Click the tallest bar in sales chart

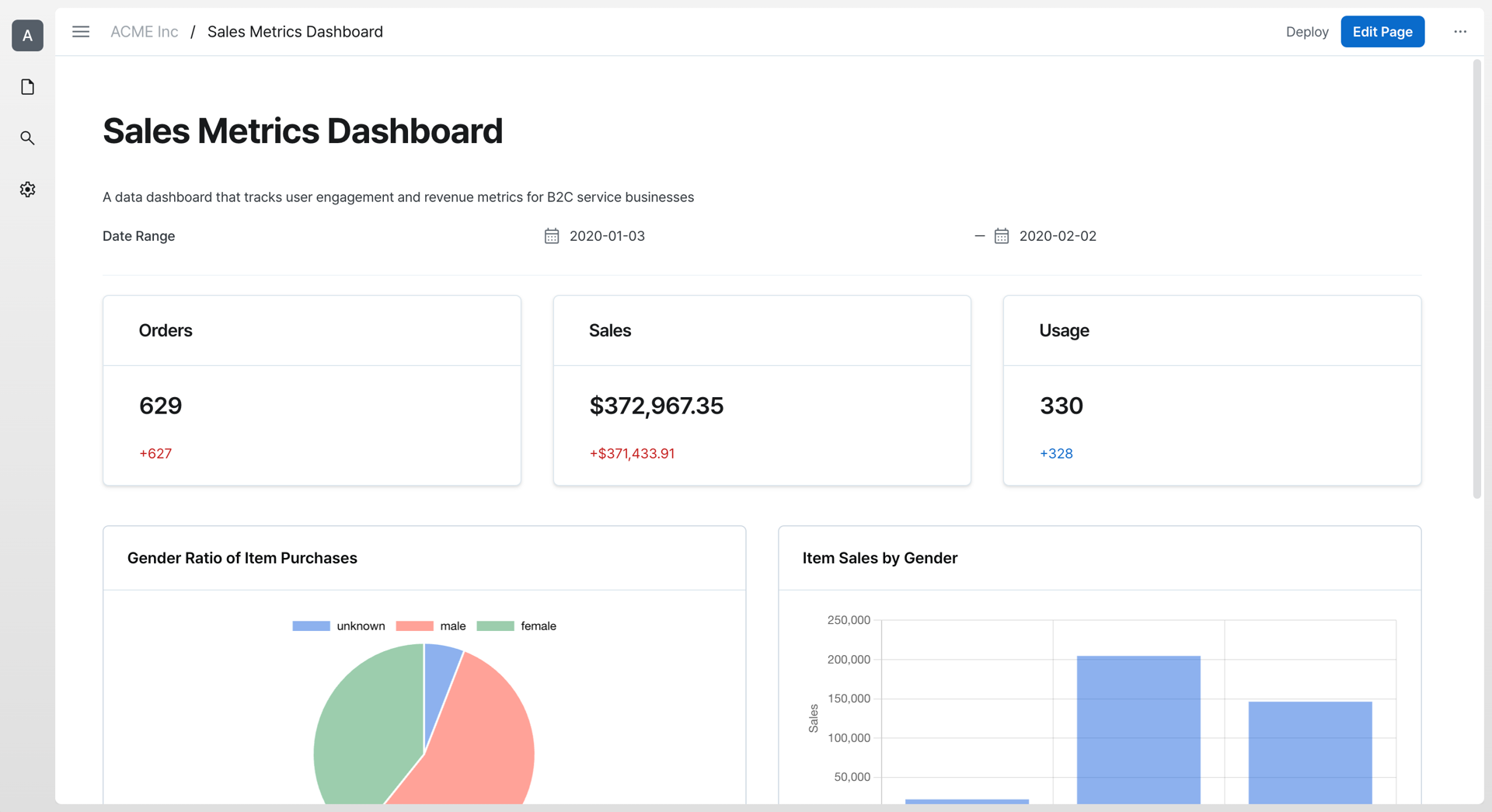click(x=1138, y=730)
